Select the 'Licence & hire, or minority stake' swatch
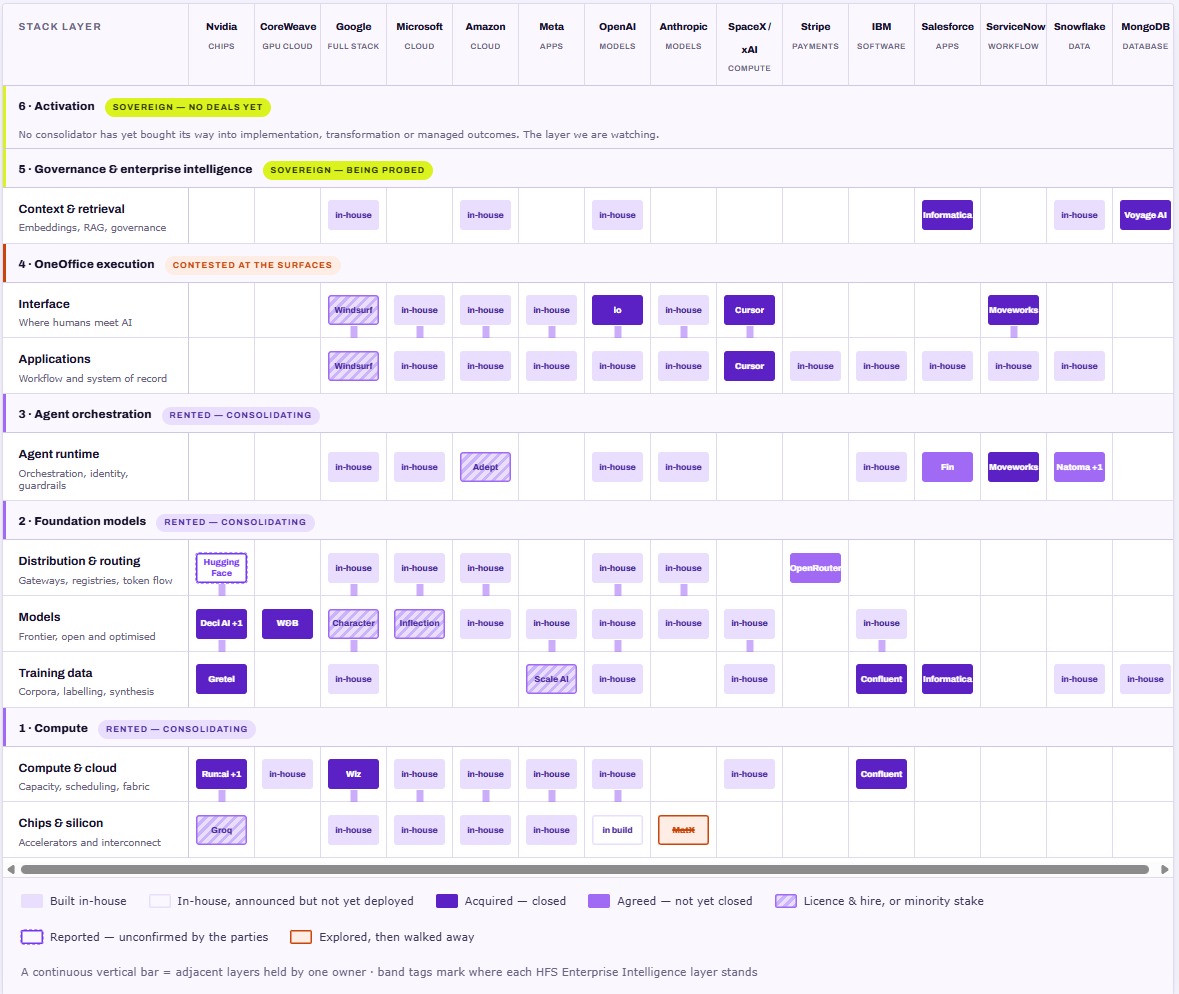The width and height of the screenshot is (1179, 994). (x=786, y=901)
